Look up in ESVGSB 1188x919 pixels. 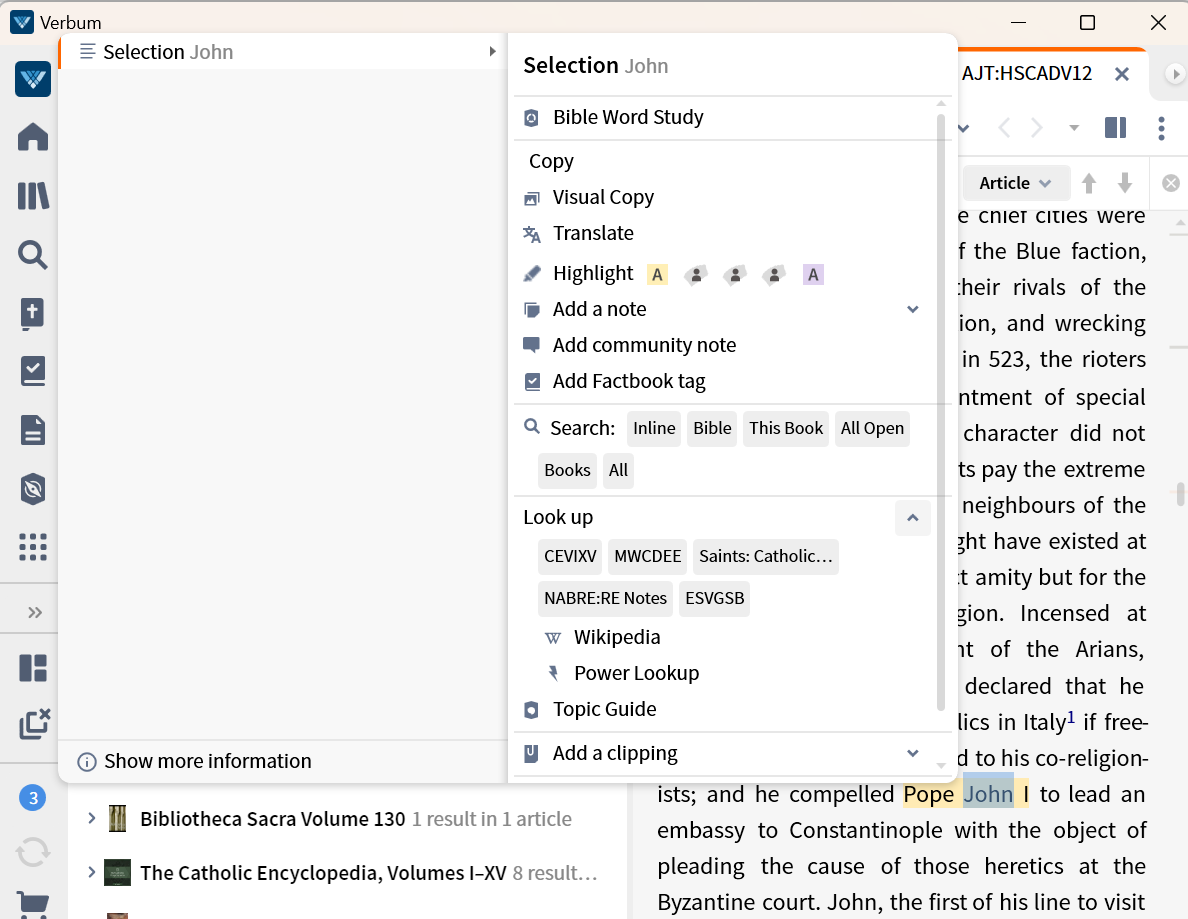tap(714, 599)
